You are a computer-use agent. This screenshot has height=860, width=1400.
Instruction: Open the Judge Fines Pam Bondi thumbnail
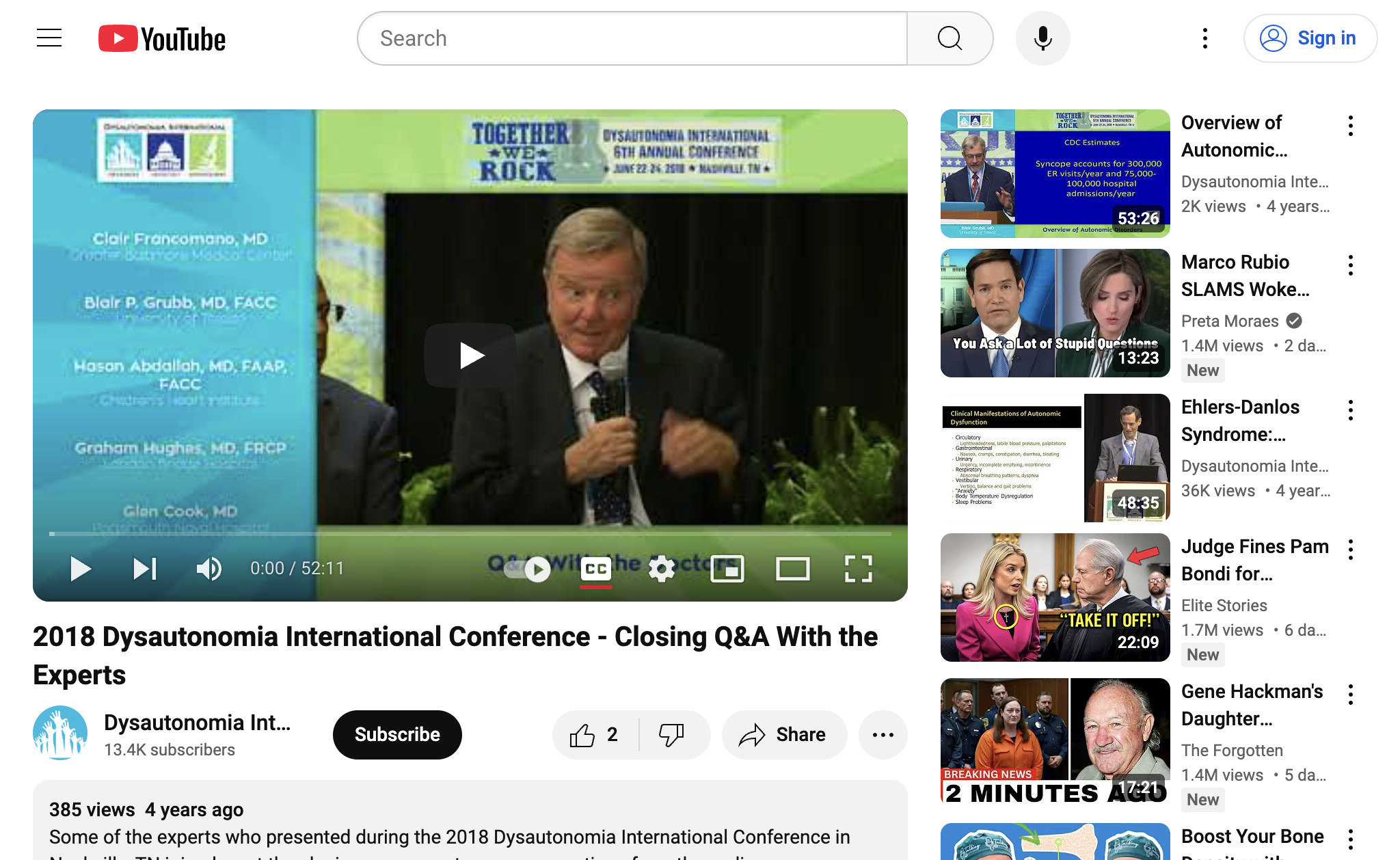pos(1055,597)
